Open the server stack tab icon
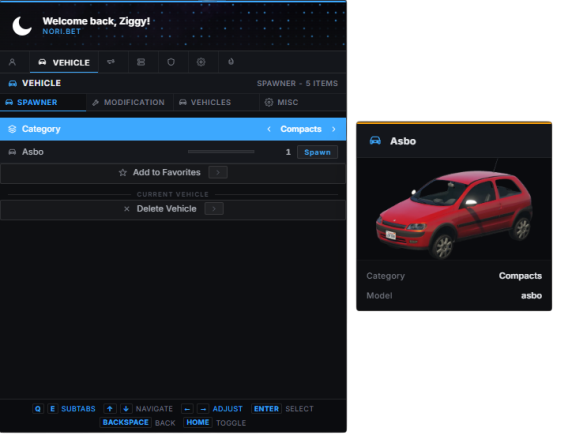Viewport: 568px width, 439px height. tap(141, 62)
